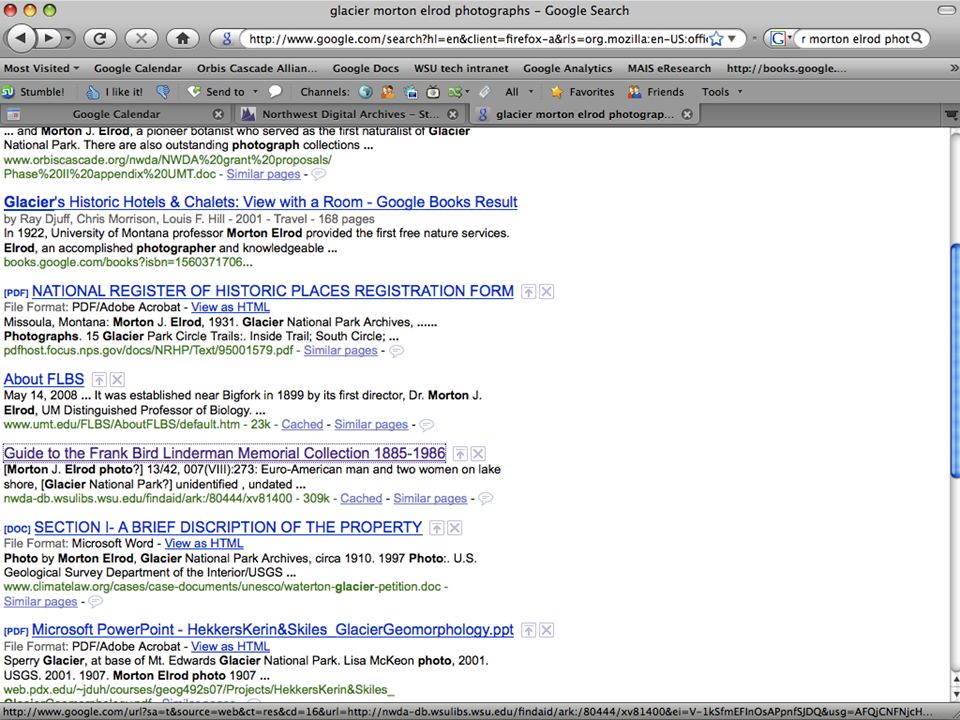The height and width of the screenshot is (720, 960).
Task: Select the glacier morton elrod photographs tab
Action: click(x=584, y=114)
